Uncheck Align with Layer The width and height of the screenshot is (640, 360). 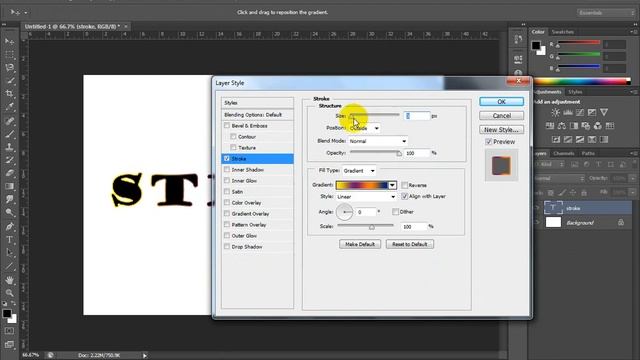[x=404, y=196]
